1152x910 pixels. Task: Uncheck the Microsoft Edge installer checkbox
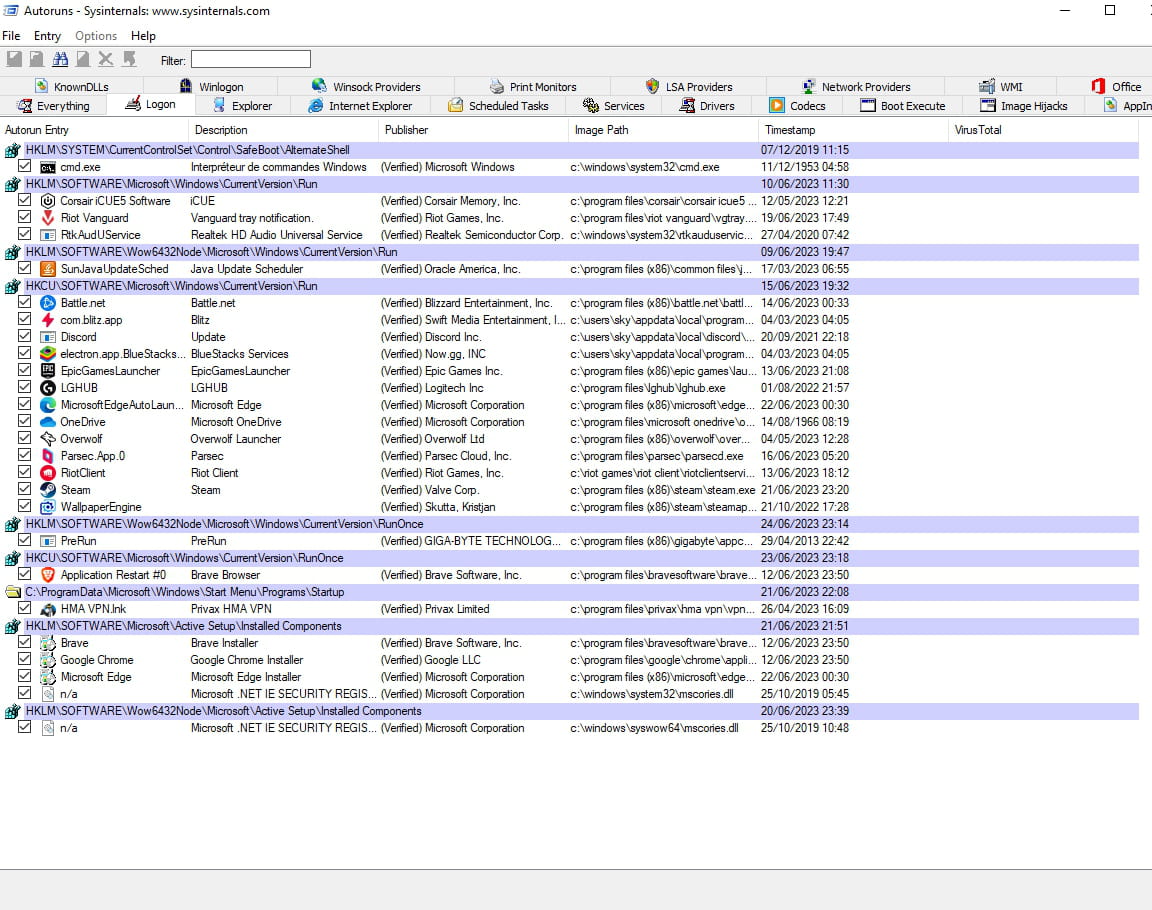tap(24, 676)
